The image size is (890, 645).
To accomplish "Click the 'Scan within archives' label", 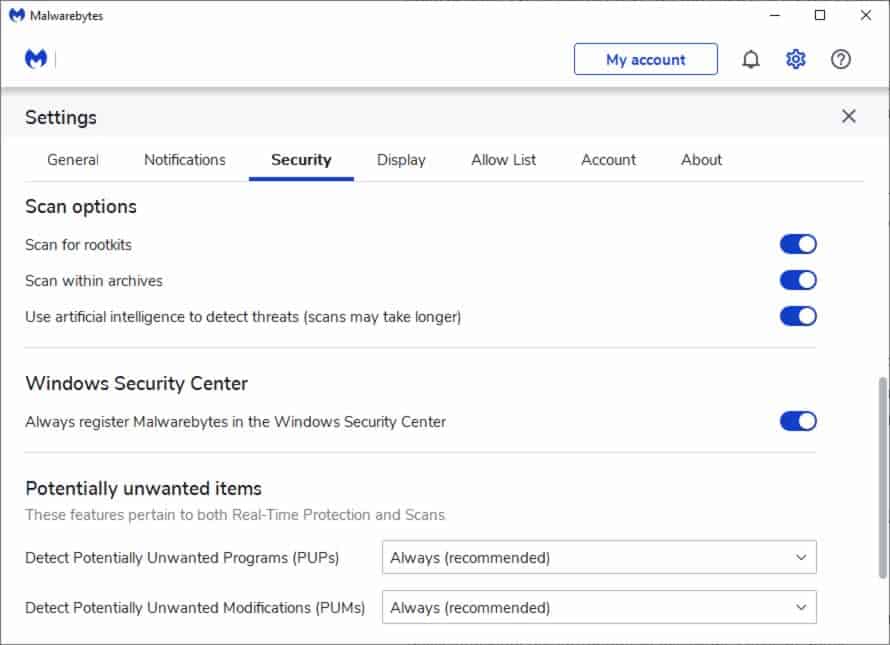I will click(94, 280).
